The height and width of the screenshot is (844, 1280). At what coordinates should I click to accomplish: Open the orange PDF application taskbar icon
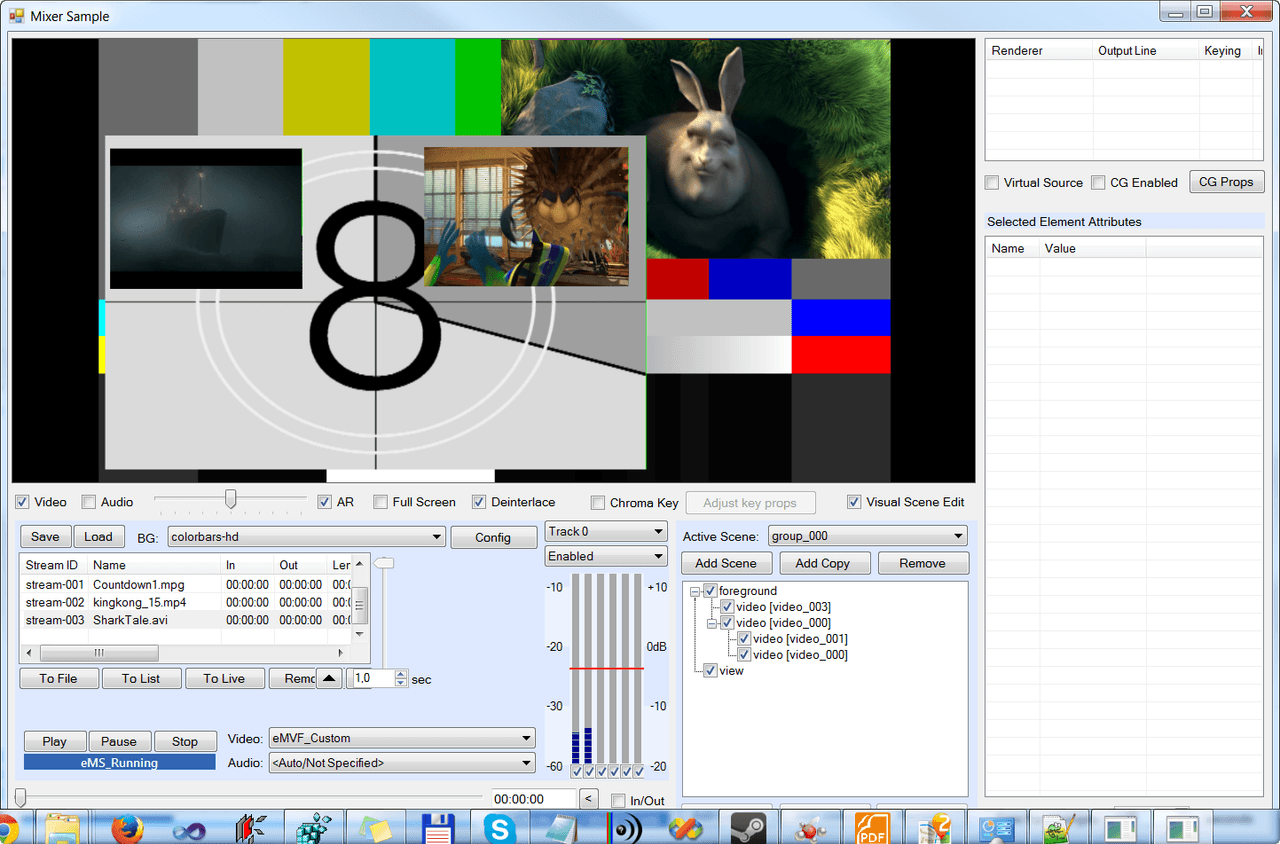tap(873, 828)
